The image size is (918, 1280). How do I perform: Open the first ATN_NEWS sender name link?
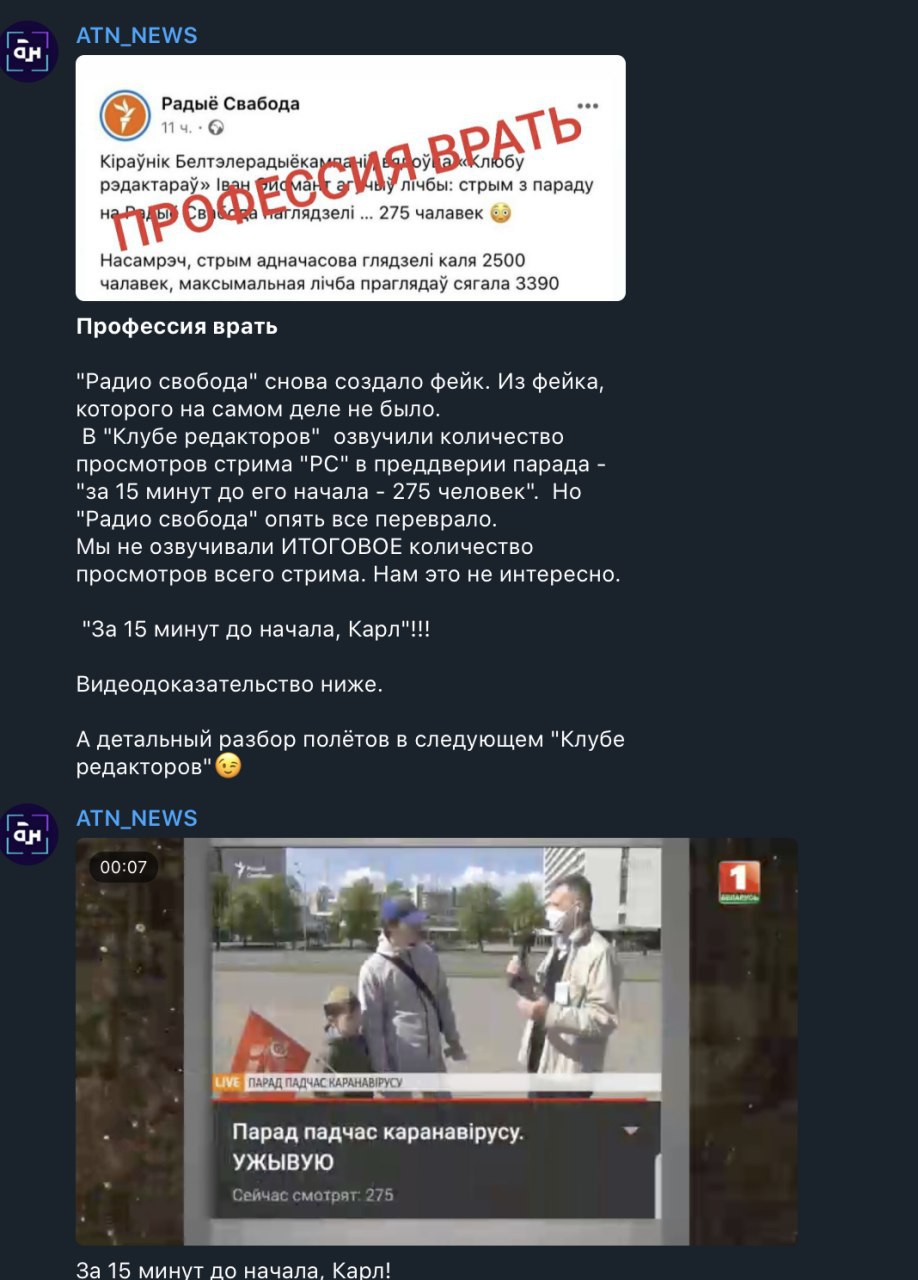click(x=137, y=35)
